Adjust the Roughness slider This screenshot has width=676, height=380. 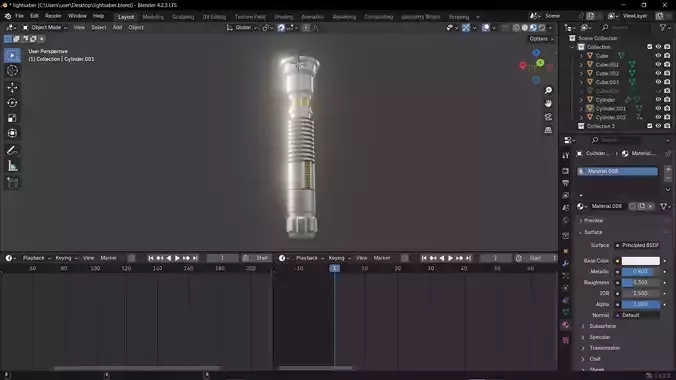640,282
